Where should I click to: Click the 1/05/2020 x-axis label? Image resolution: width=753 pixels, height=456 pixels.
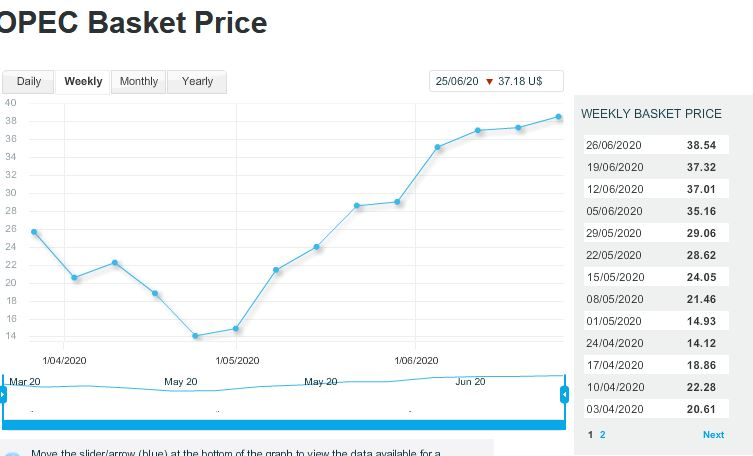coord(237,360)
